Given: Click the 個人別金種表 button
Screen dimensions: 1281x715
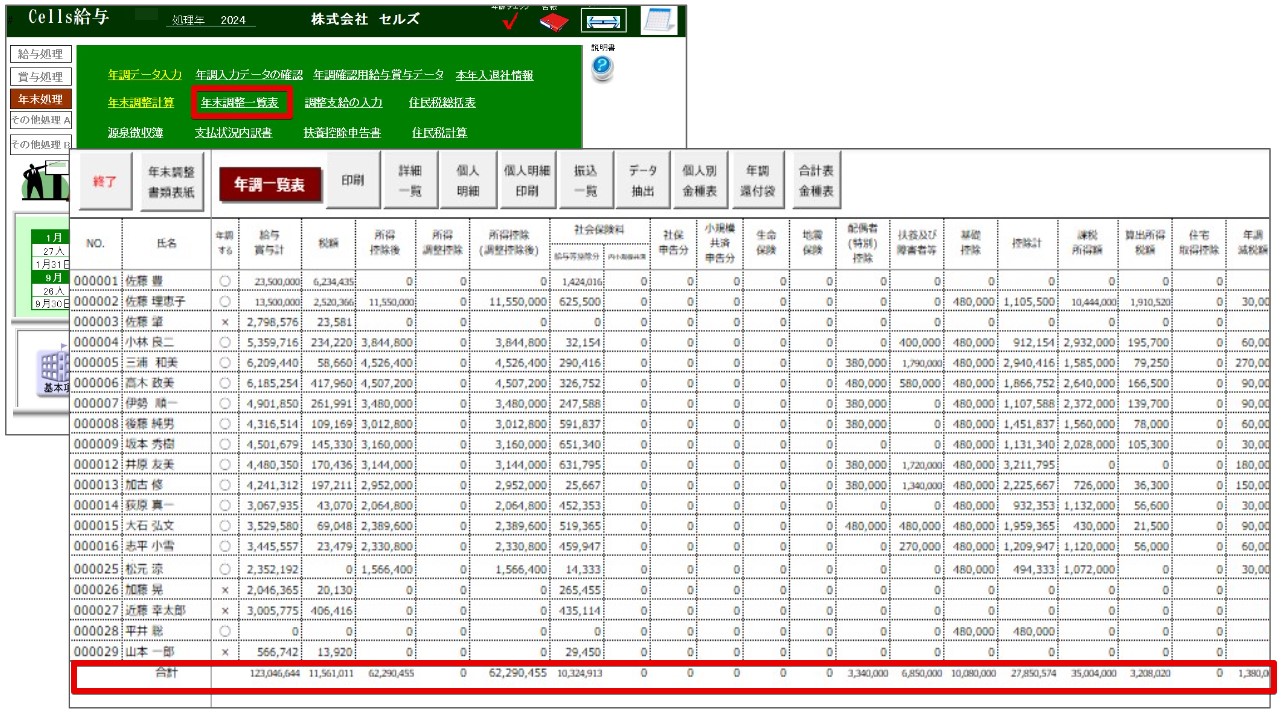Looking at the screenshot, I should click(700, 181).
